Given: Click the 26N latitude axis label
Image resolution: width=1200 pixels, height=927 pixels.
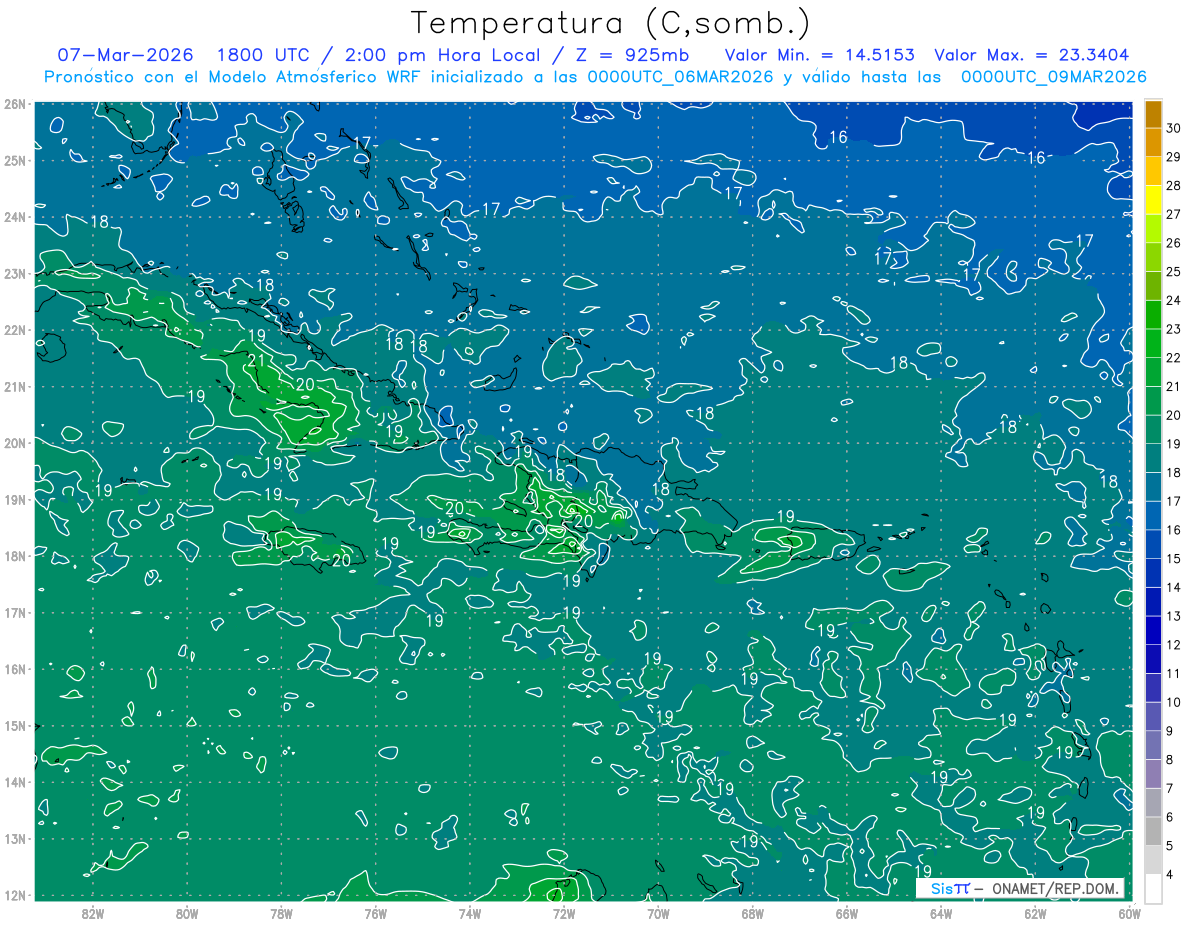Looking at the screenshot, I should 14,104.
